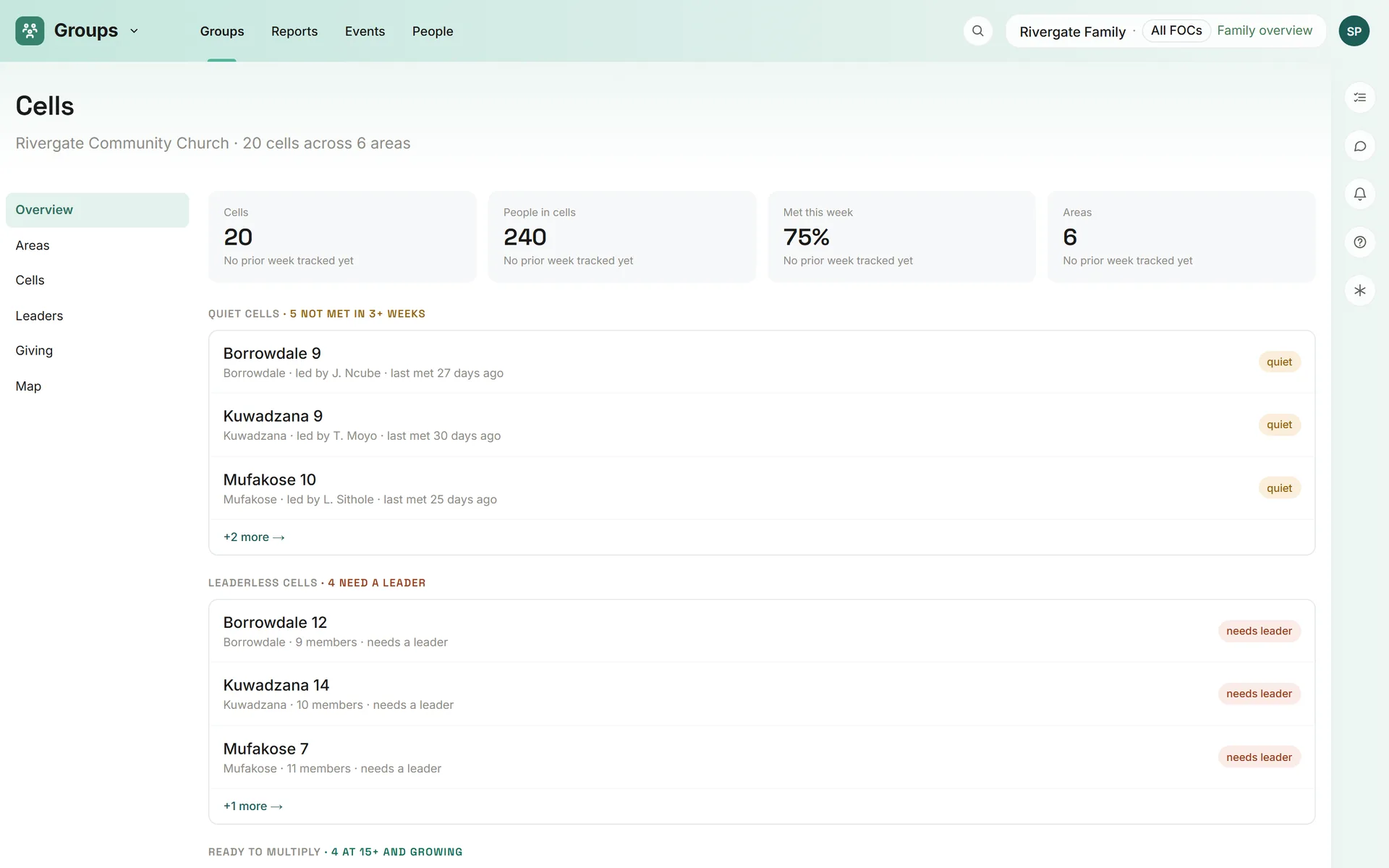Screen dimensions: 1389x868
Task: Select Cells in the sidebar
Action: pos(97,280)
